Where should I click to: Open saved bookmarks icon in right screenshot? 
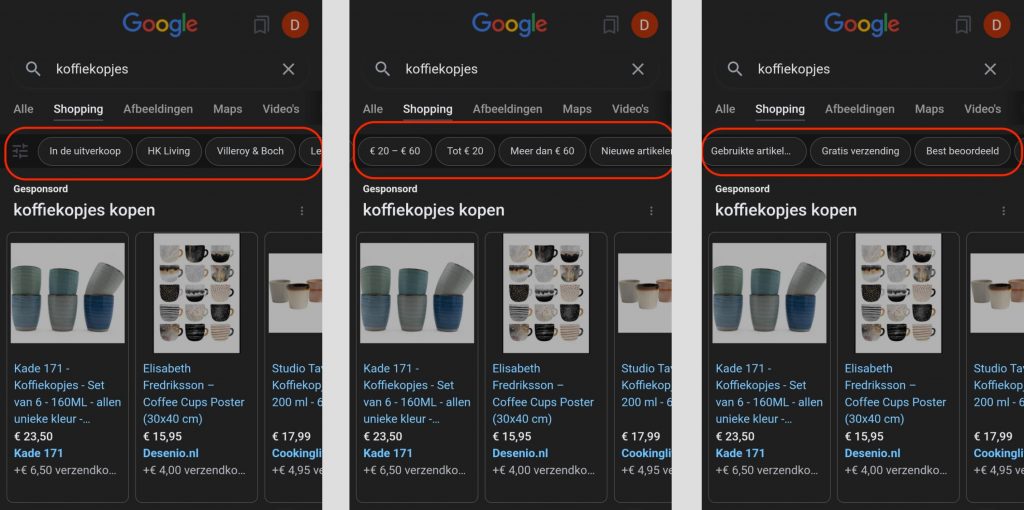click(x=963, y=25)
